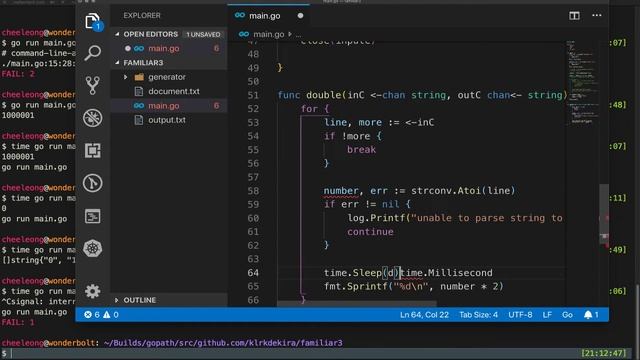640x360 pixels.
Task: Open the More Actions ellipsis menu
Action: (x=597, y=16)
